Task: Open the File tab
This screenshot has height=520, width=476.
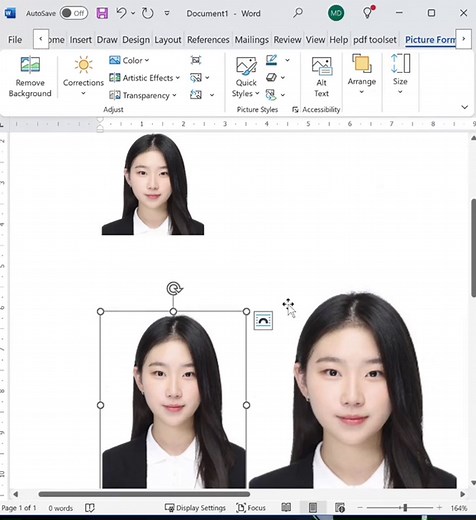Action: pyautogui.click(x=15, y=40)
